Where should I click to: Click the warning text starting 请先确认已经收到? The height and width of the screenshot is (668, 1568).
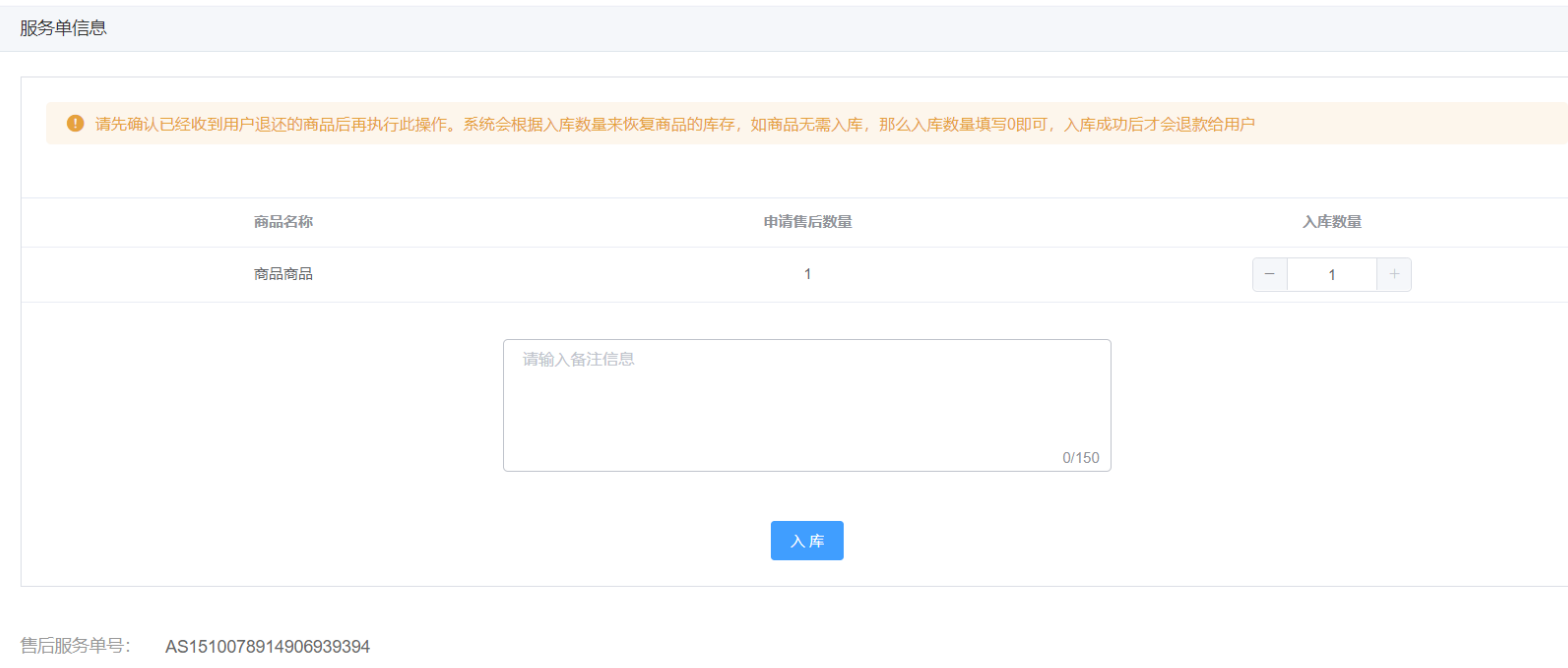675,124
